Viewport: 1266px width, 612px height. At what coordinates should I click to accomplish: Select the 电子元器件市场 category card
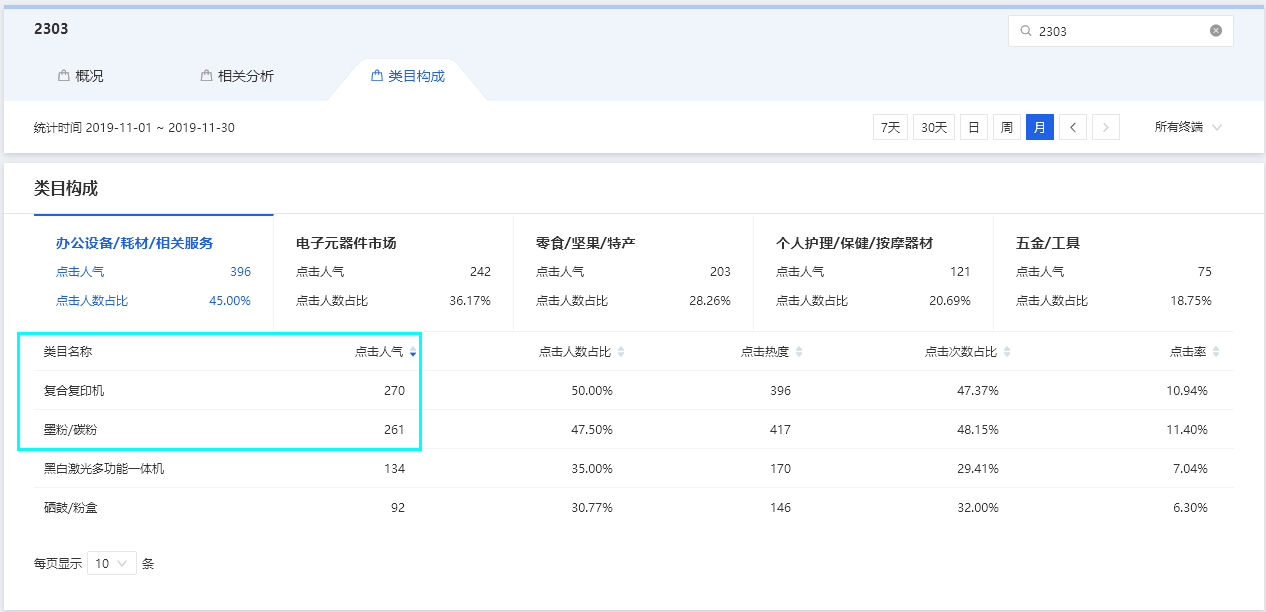393,272
